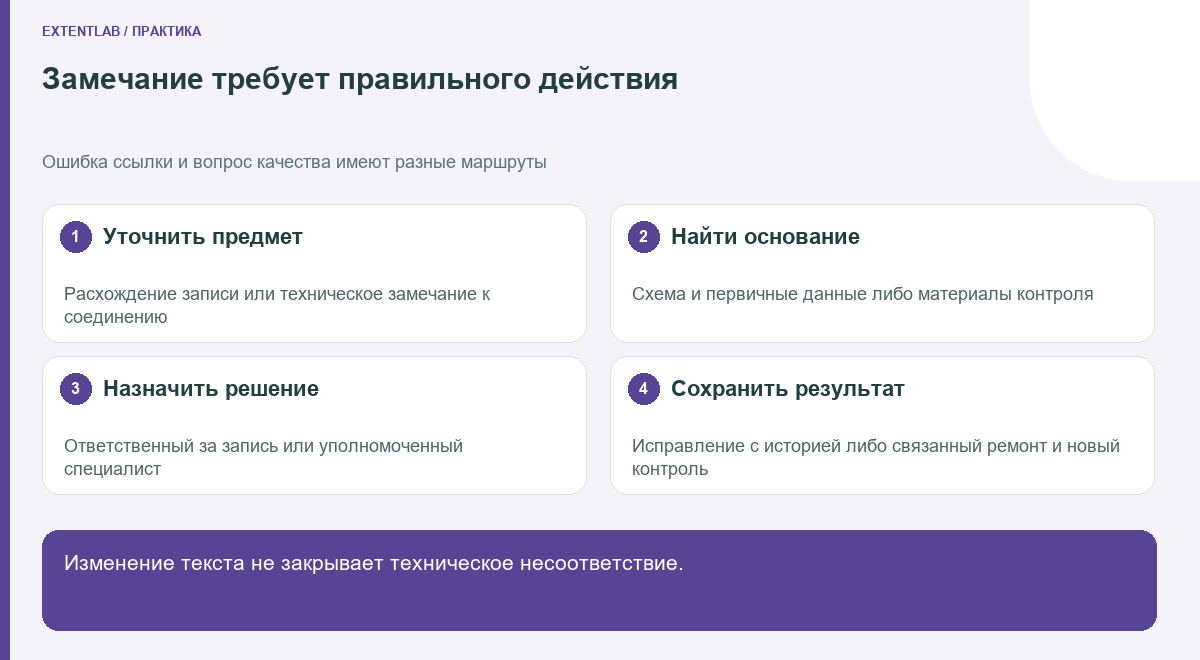Click the purple banner 'Изменение текста не закрывает'

pyautogui.click(x=599, y=580)
